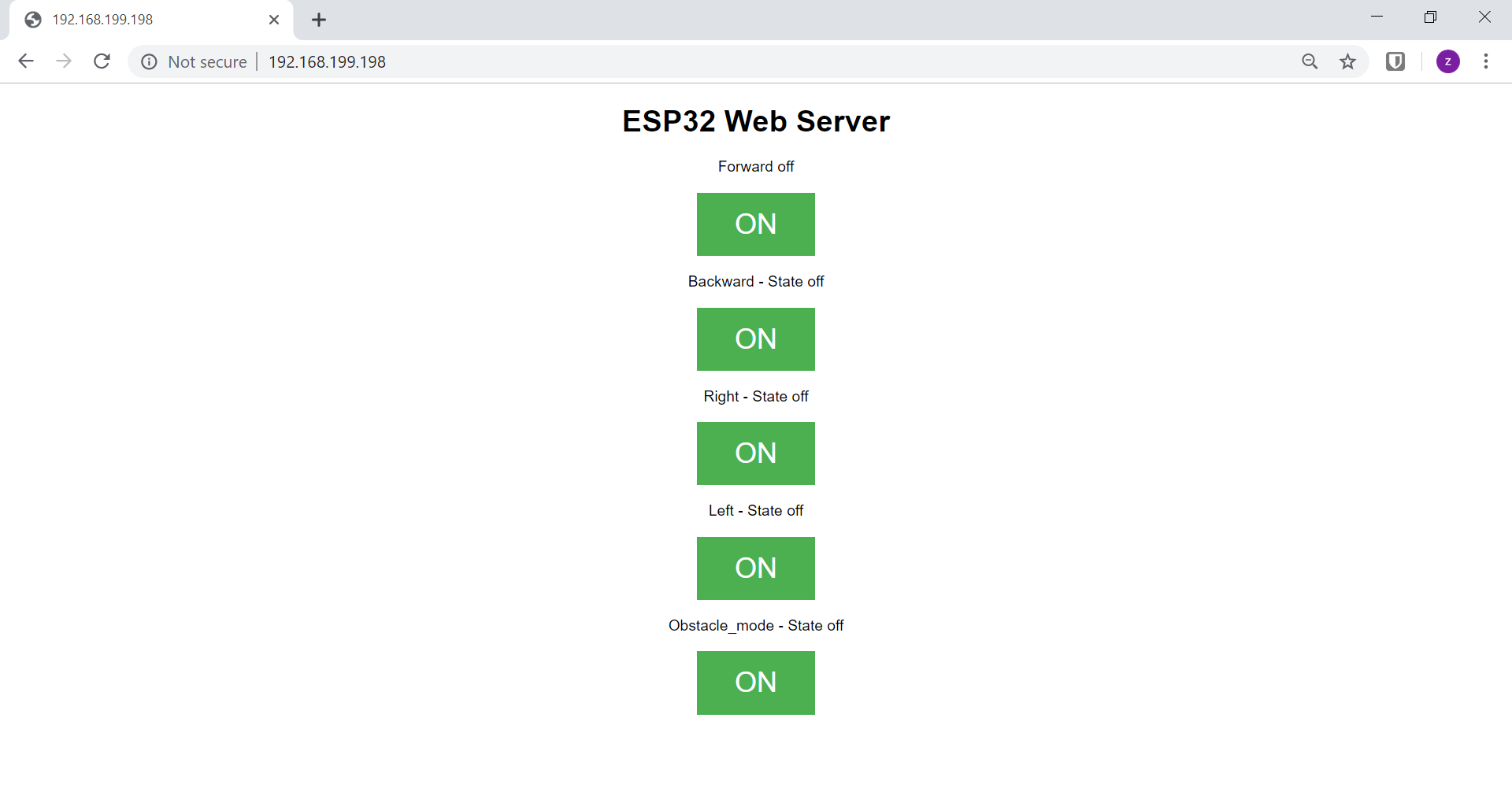1512x803 pixels.
Task: Open Chrome's three-dot menu
Action: 1486,61
